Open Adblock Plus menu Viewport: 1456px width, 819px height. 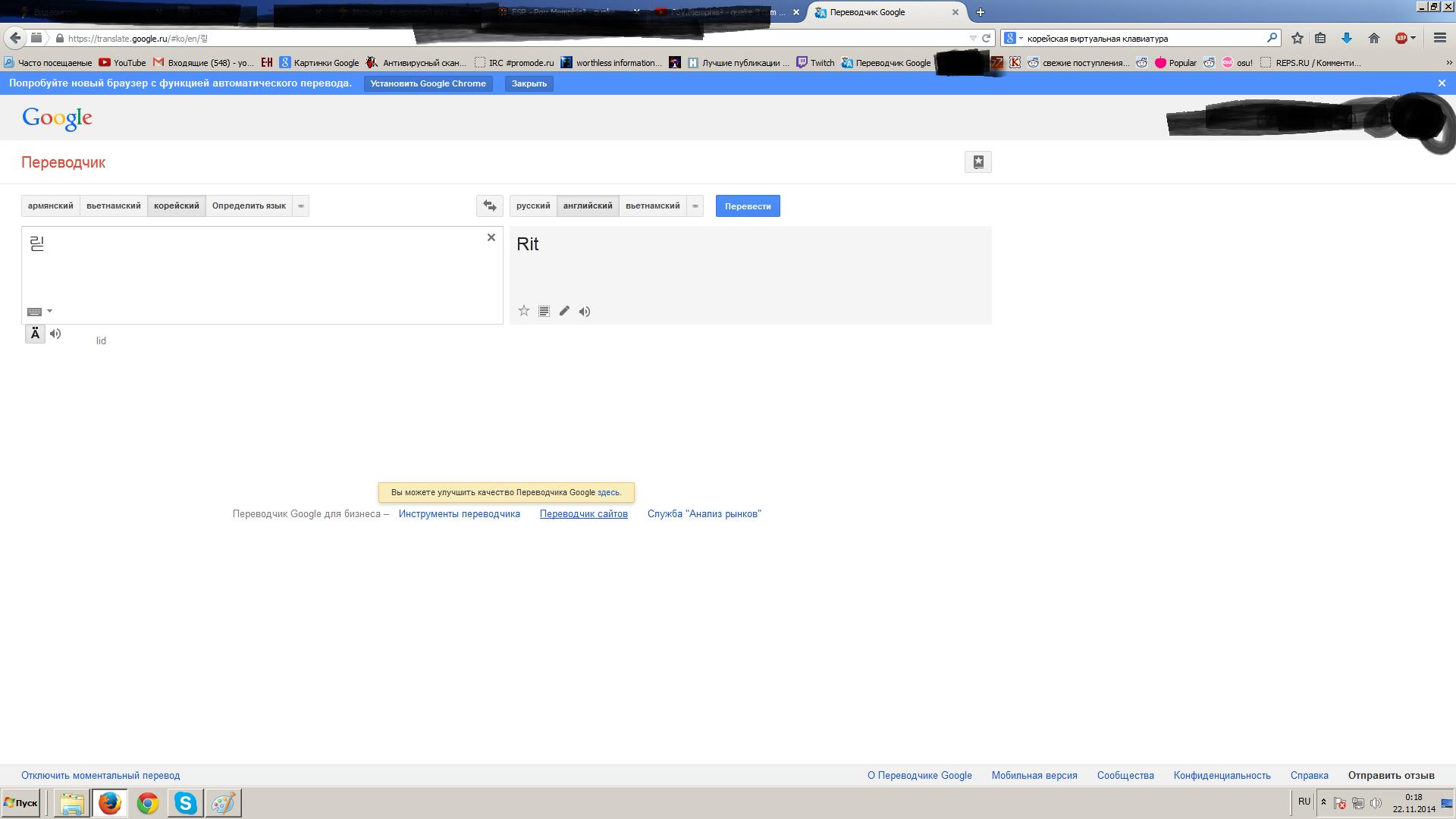(x=1405, y=38)
